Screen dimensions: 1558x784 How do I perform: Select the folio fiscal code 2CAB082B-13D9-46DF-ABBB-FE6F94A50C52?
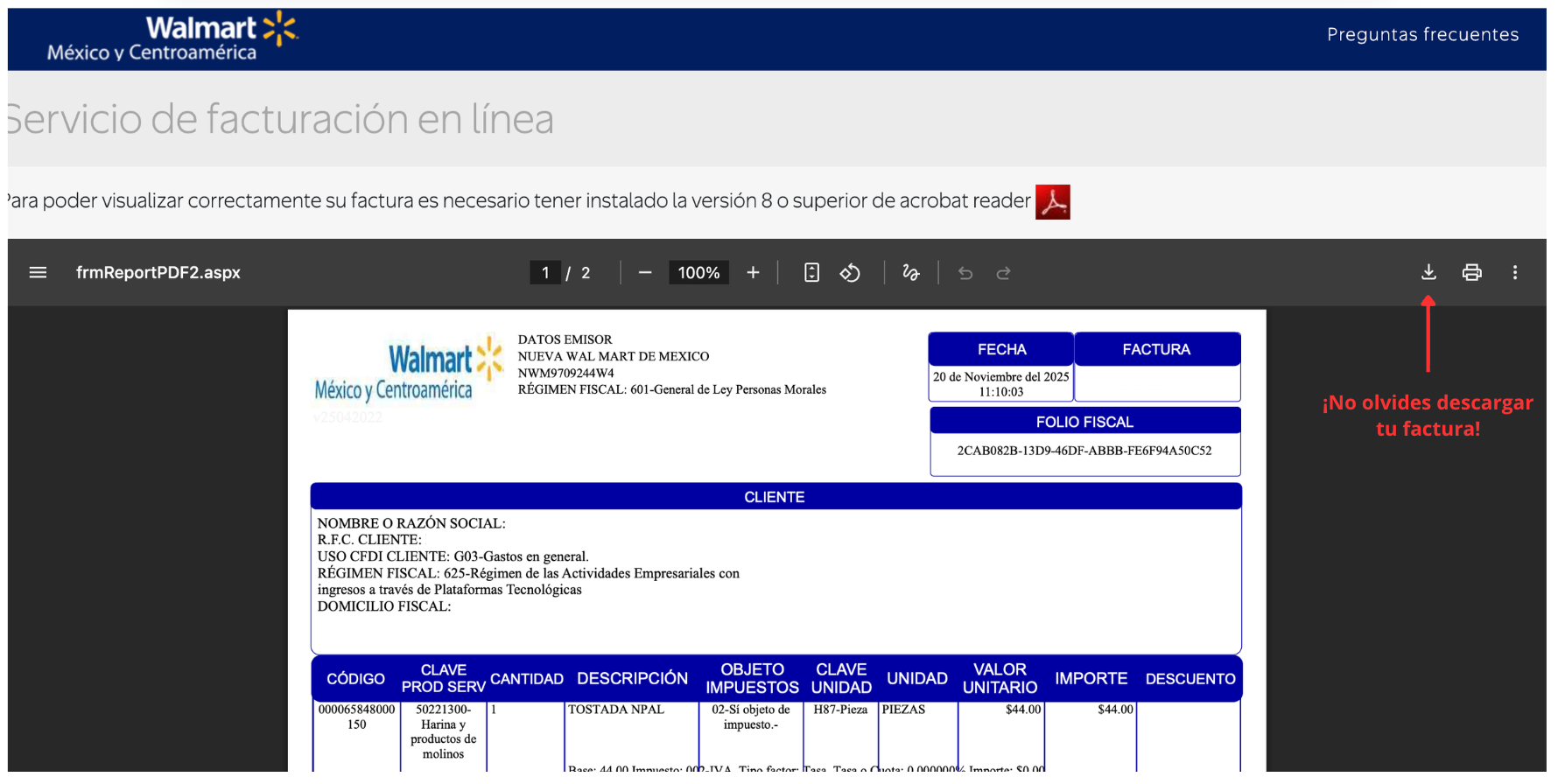[1084, 451]
